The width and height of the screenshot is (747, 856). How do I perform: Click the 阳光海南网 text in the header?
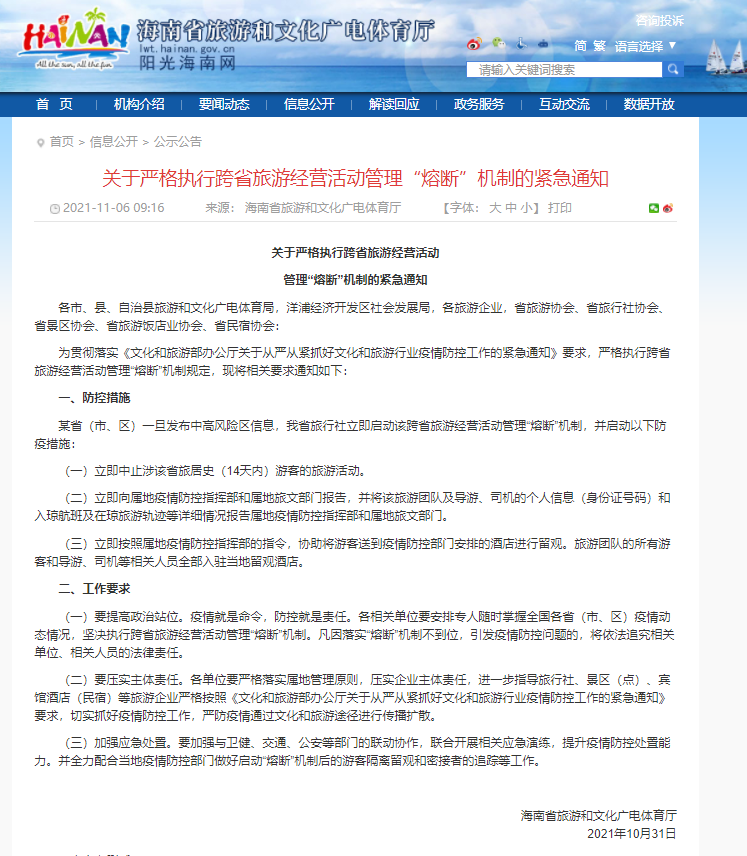coord(187,63)
